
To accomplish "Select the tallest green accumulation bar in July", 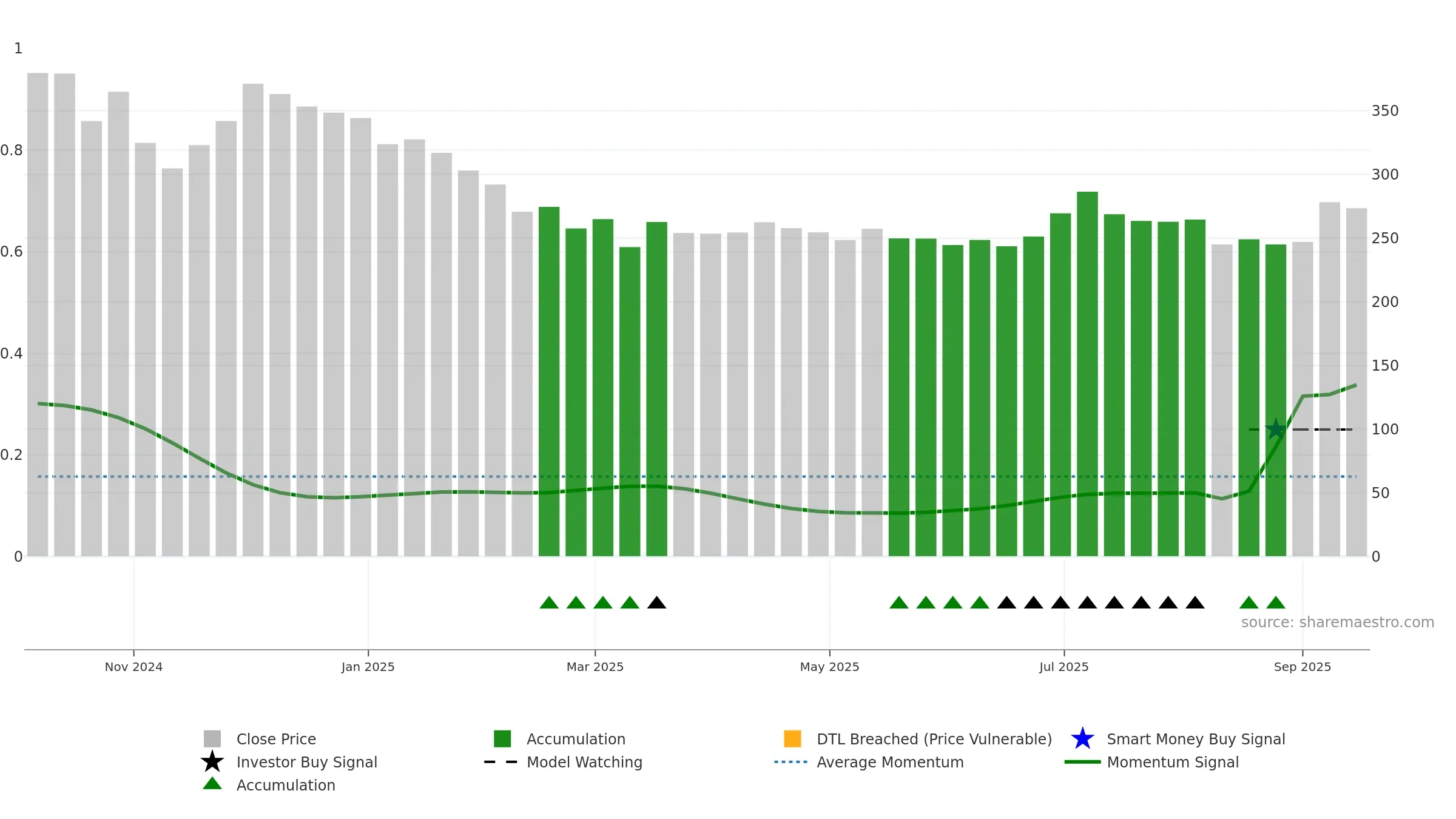I will (x=1087, y=374).
